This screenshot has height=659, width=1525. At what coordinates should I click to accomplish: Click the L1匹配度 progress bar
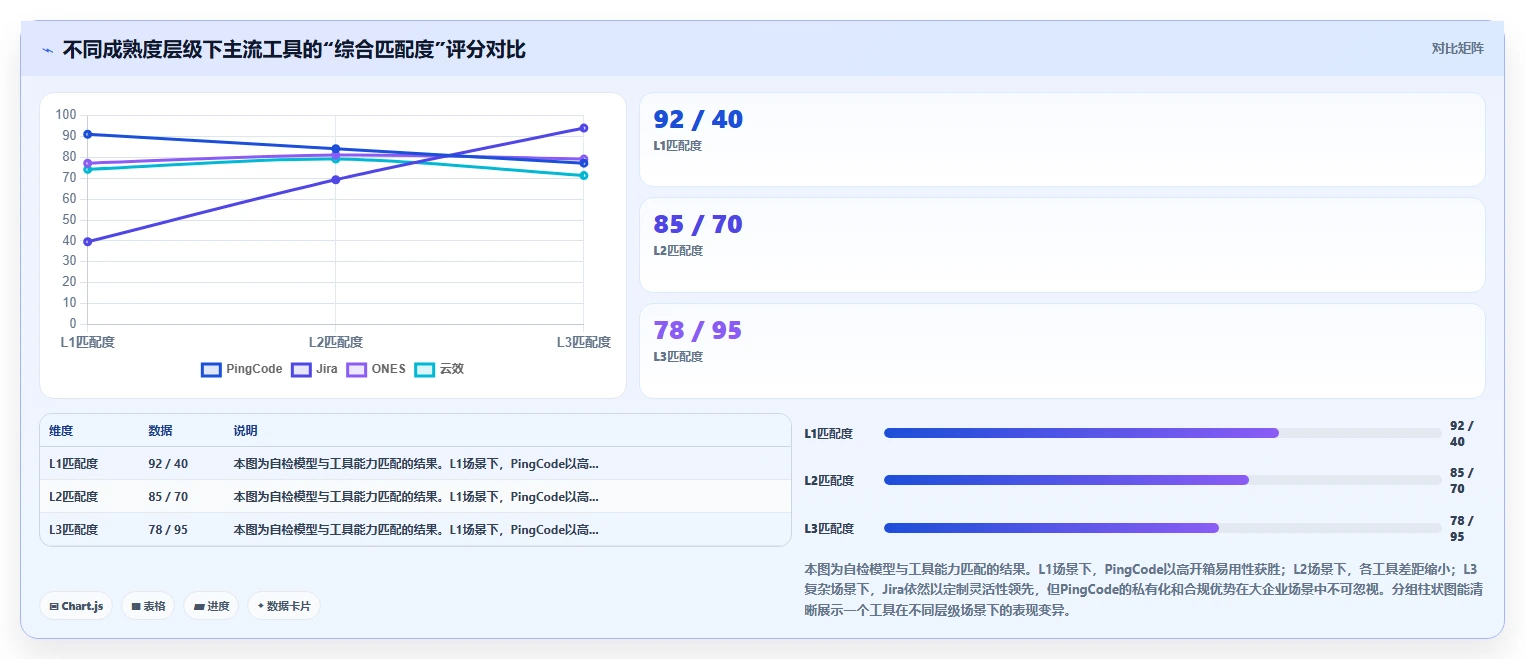[1163, 433]
